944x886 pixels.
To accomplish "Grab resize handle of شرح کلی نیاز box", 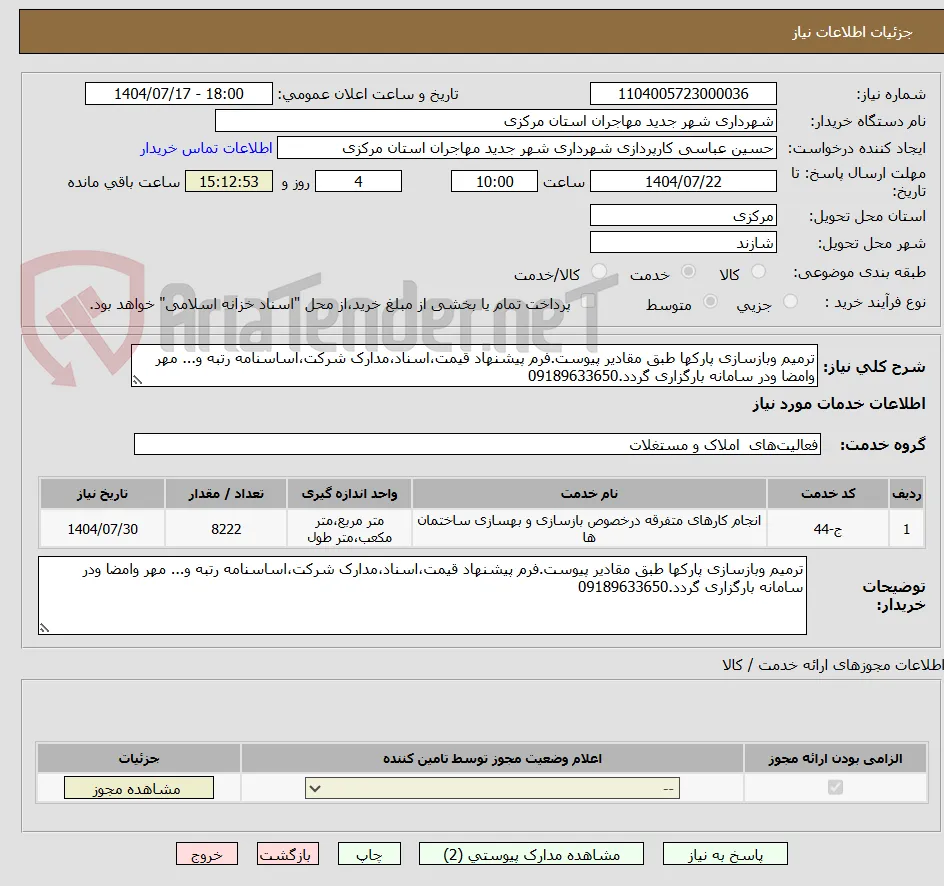I will [x=137, y=380].
